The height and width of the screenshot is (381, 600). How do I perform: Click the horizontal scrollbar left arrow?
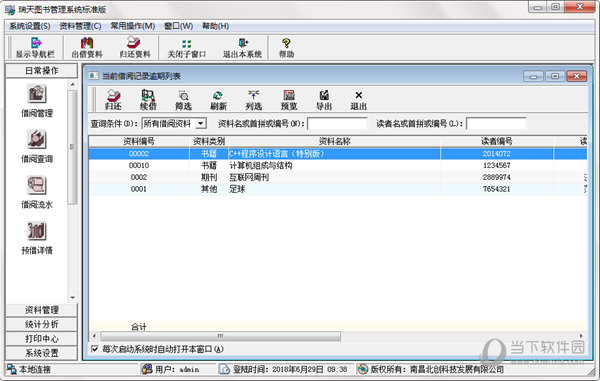[x=95, y=336]
